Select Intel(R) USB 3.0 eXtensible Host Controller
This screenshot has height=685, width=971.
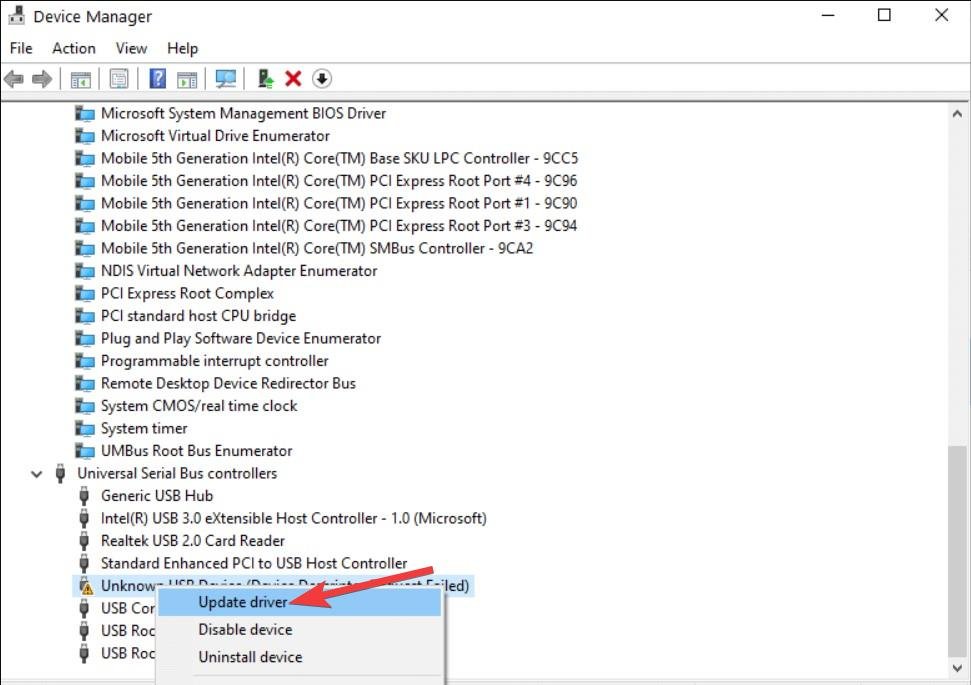coord(294,518)
